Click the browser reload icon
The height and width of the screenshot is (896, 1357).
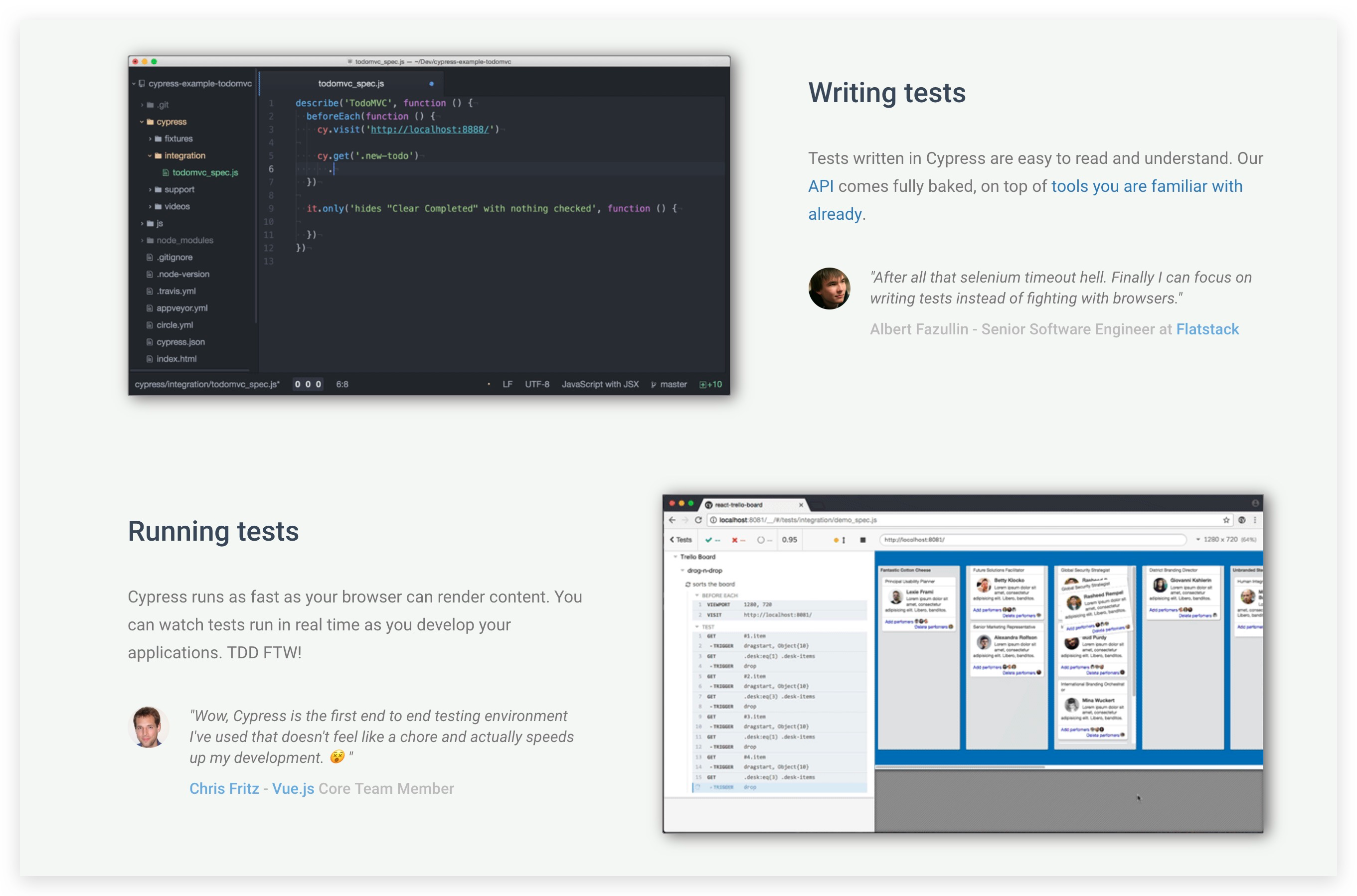coord(698,520)
